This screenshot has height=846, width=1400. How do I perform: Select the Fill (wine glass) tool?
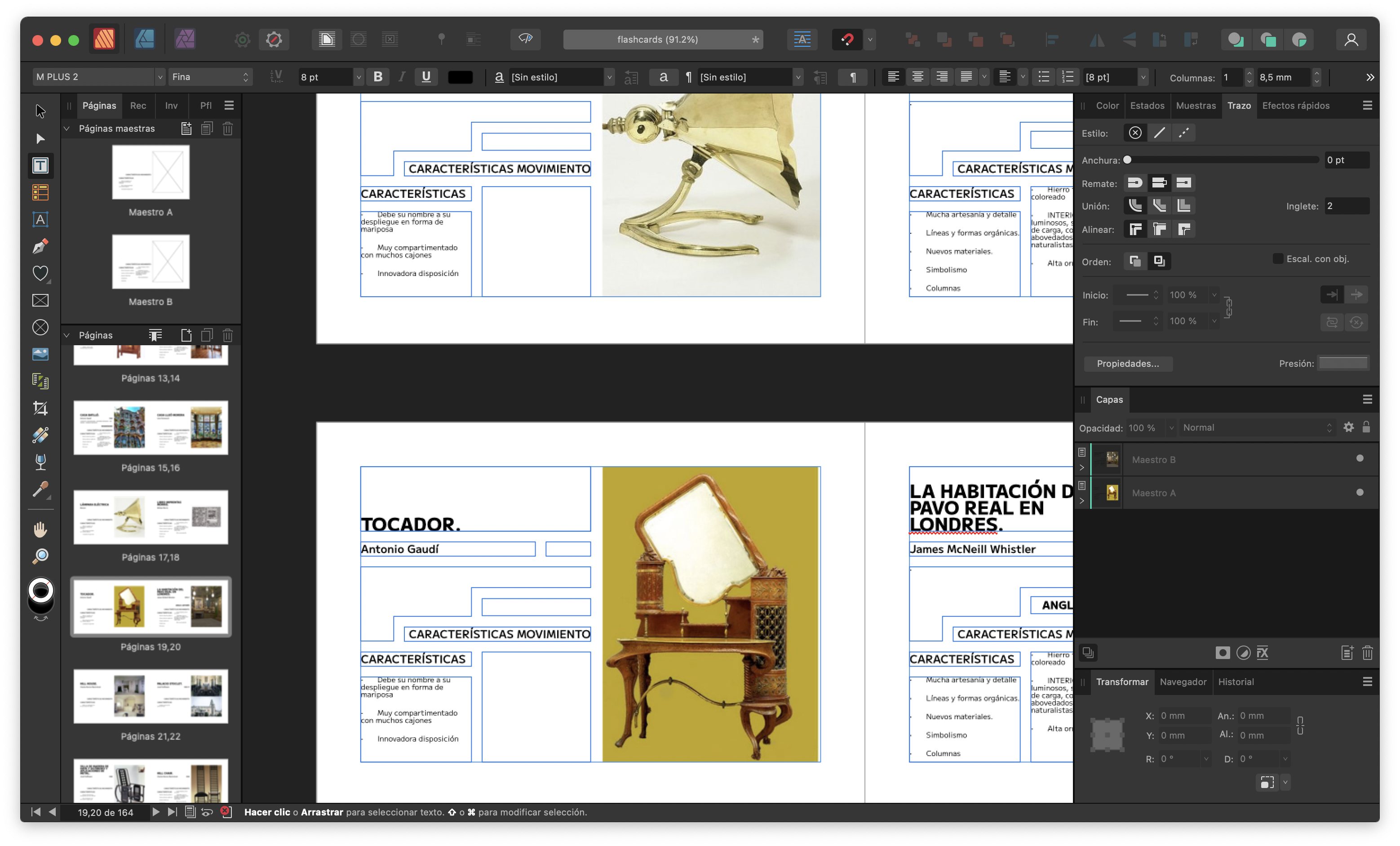pyautogui.click(x=40, y=462)
